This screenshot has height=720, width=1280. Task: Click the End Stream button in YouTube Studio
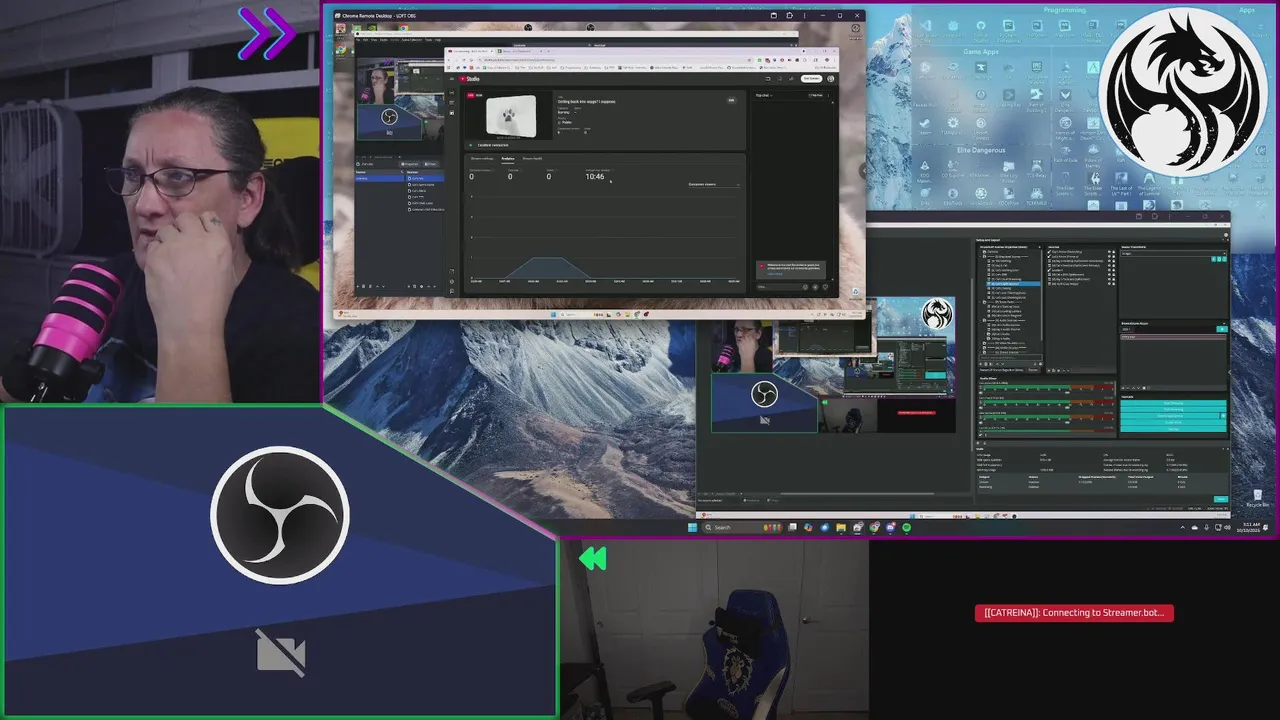point(811,79)
